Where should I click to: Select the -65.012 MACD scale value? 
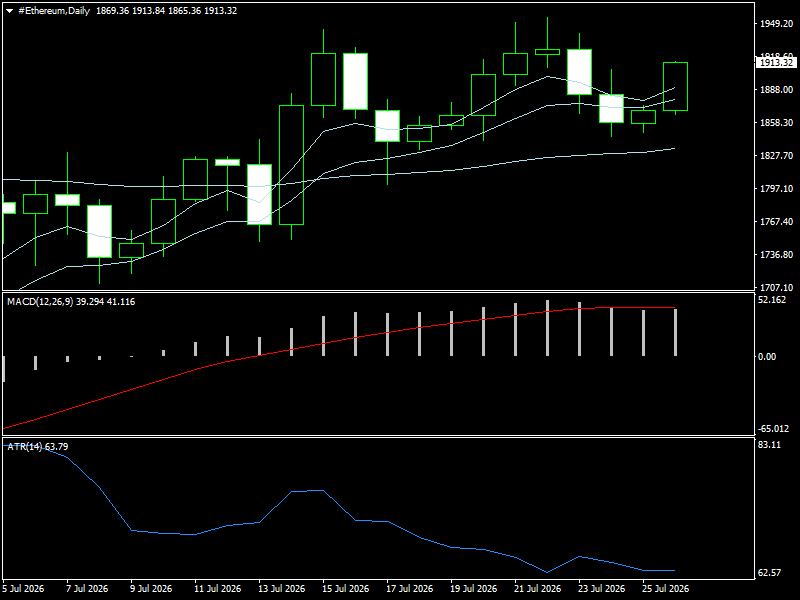coord(773,429)
